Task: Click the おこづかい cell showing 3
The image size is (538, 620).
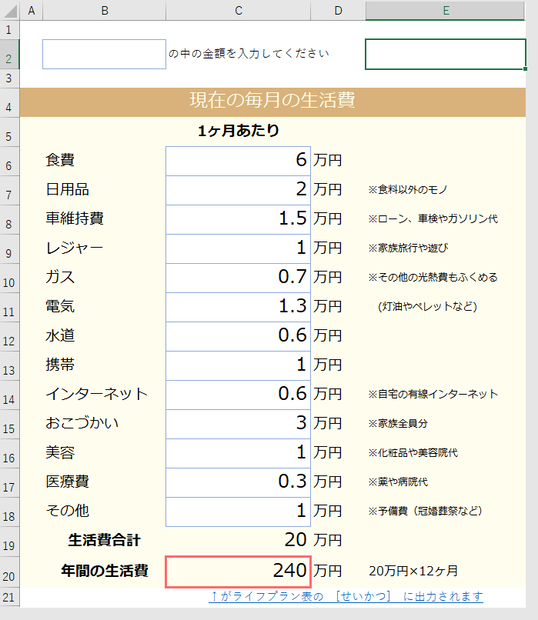Action: click(x=238, y=424)
